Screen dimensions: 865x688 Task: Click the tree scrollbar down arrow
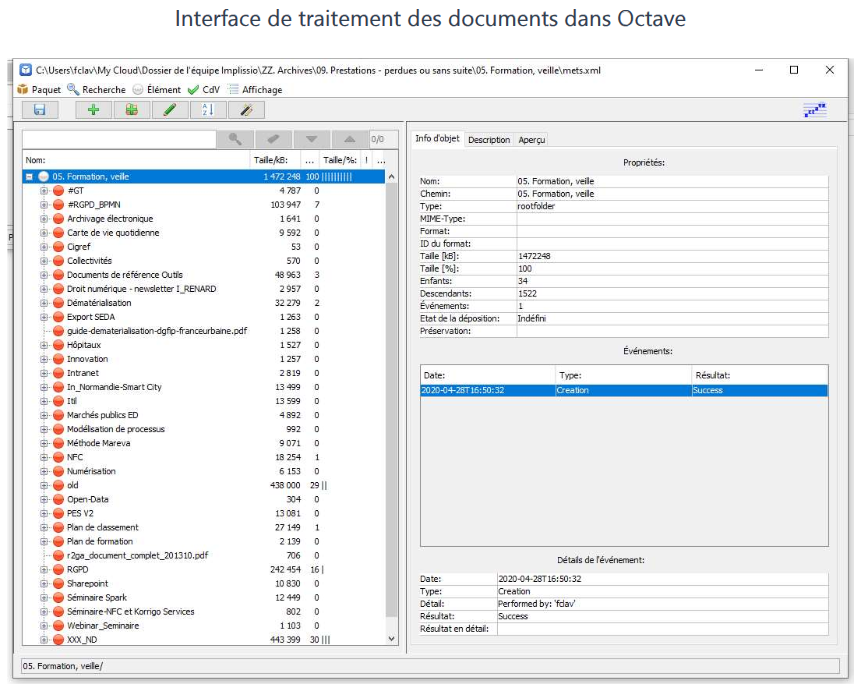[x=390, y=637]
